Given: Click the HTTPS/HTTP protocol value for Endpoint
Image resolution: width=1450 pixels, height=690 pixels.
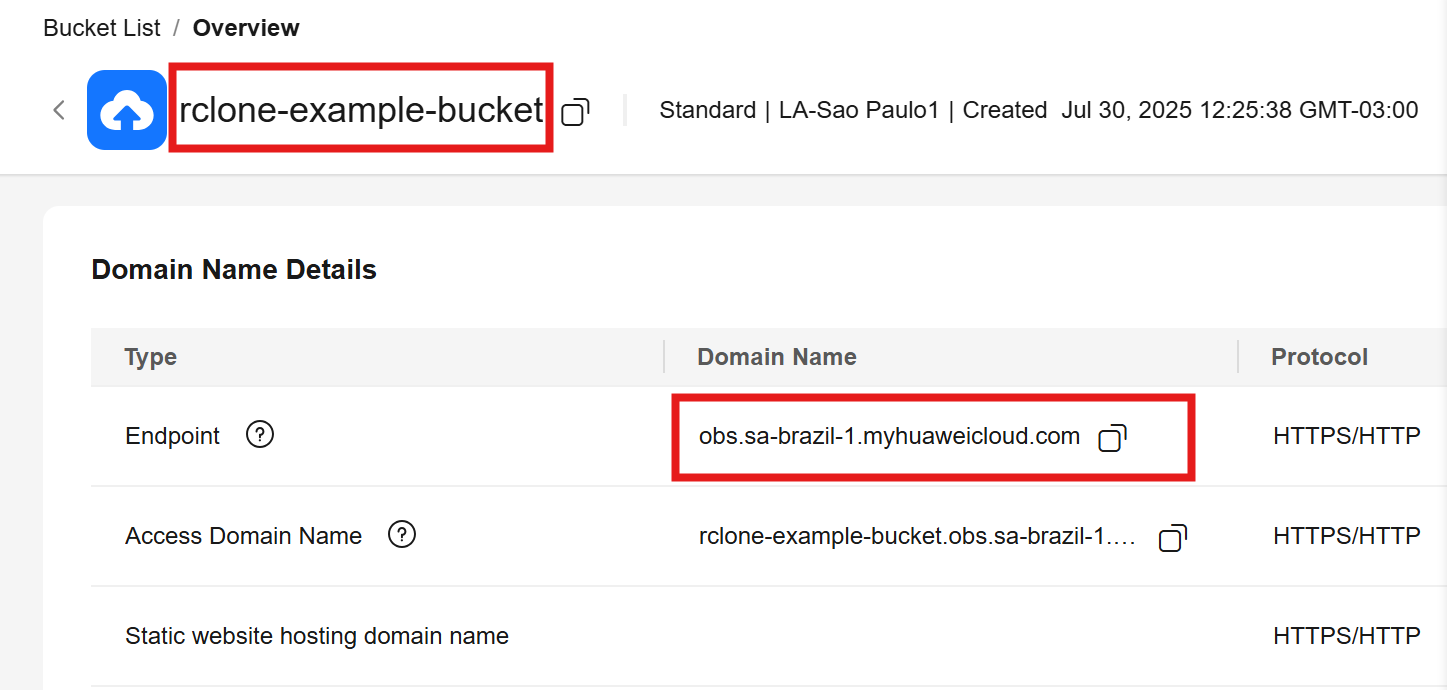Looking at the screenshot, I should click(x=1345, y=435).
